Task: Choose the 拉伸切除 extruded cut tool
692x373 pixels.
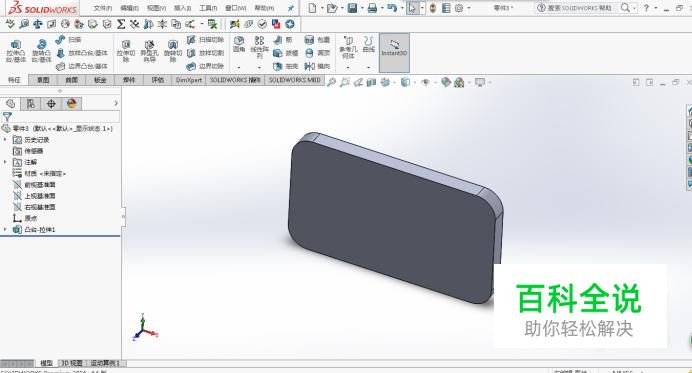Action: (126, 51)
